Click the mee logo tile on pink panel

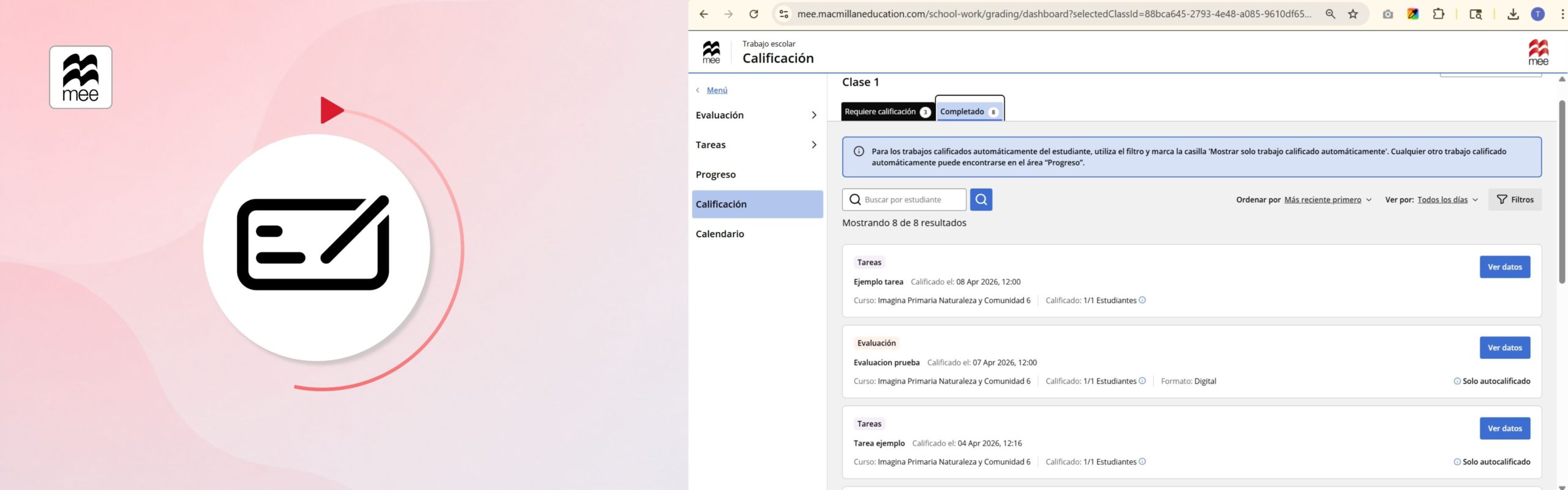tap(81, 77)
